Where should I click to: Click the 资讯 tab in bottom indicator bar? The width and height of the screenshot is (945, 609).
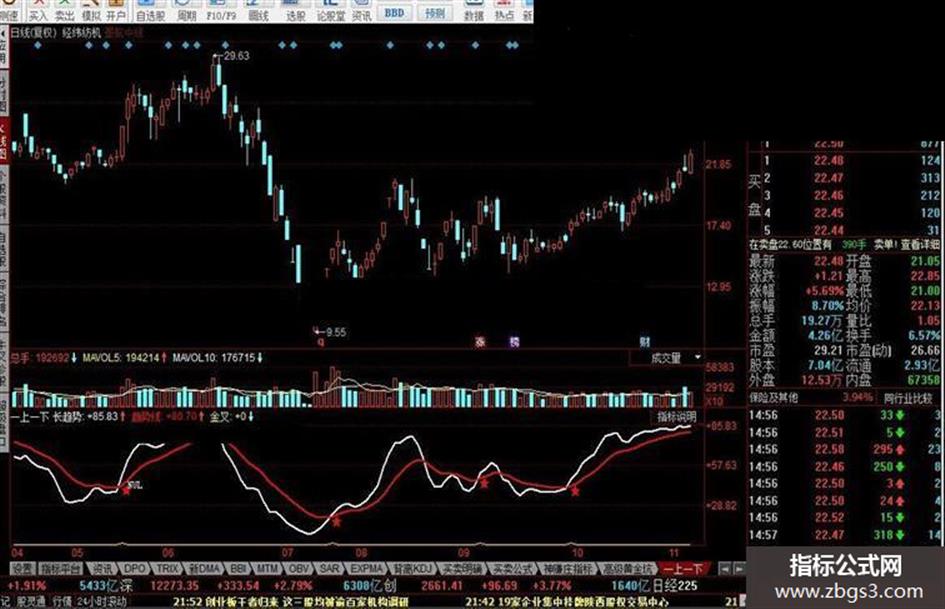click(101, 569)
